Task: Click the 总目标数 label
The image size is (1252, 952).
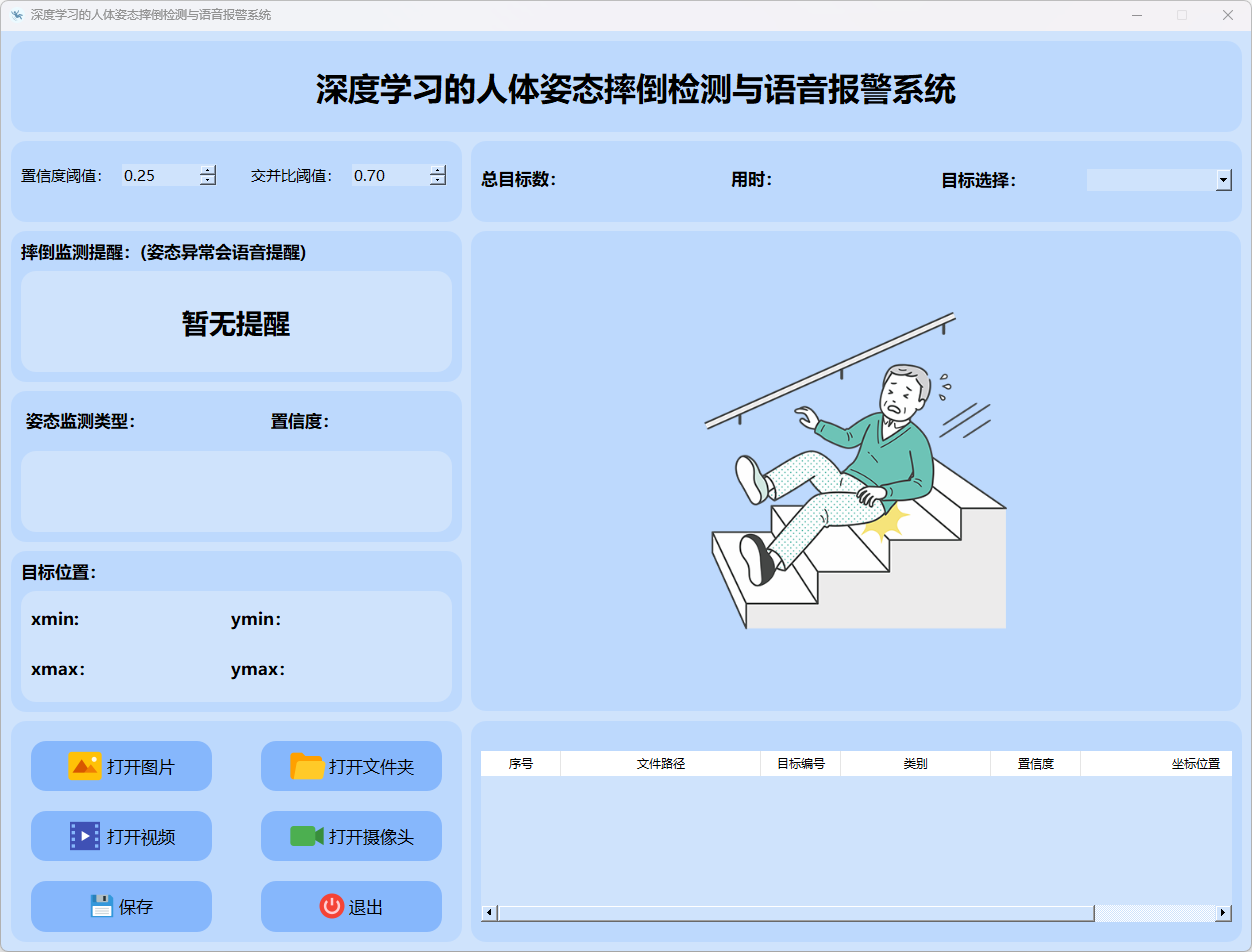Action: [x=518, y=180]
